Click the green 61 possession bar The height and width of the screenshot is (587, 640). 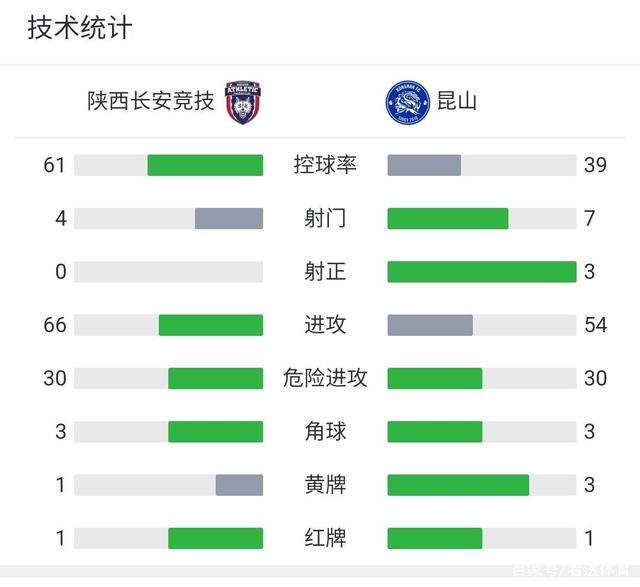(205, 165)
